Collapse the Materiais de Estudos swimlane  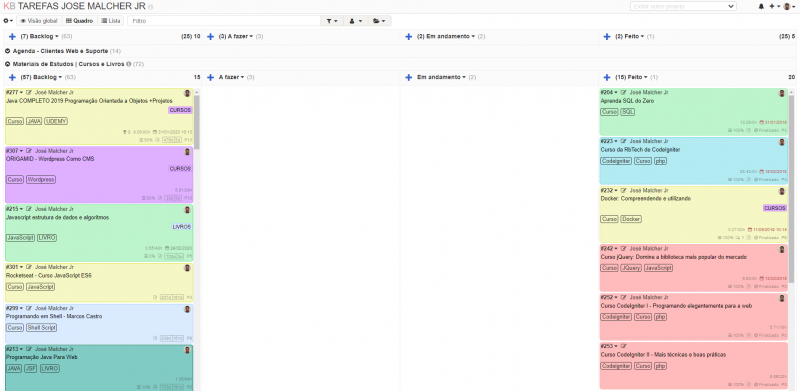pyautogui.click(x=8, y=64)
